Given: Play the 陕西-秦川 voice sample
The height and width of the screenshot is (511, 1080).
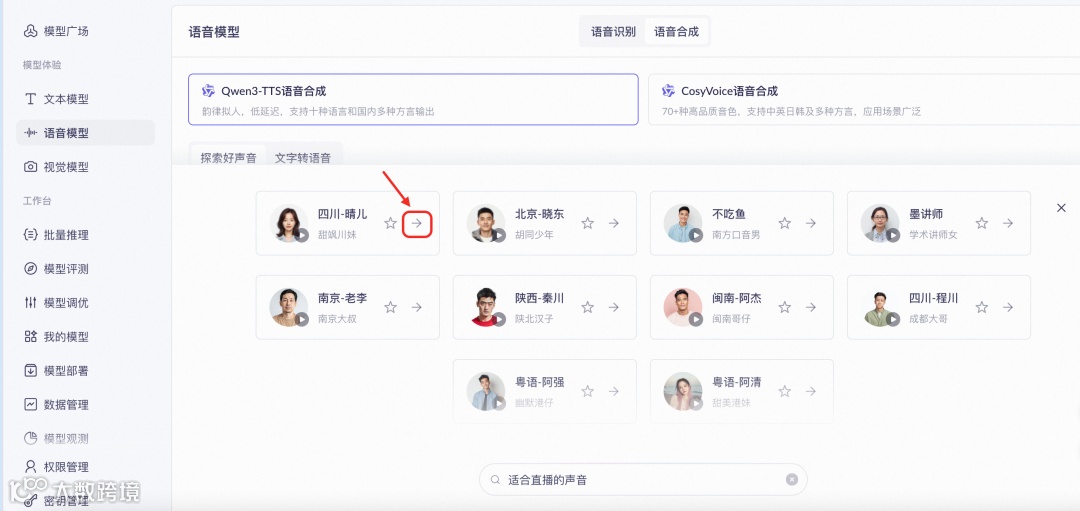Looking at the screenshot, I should point(499,320).
